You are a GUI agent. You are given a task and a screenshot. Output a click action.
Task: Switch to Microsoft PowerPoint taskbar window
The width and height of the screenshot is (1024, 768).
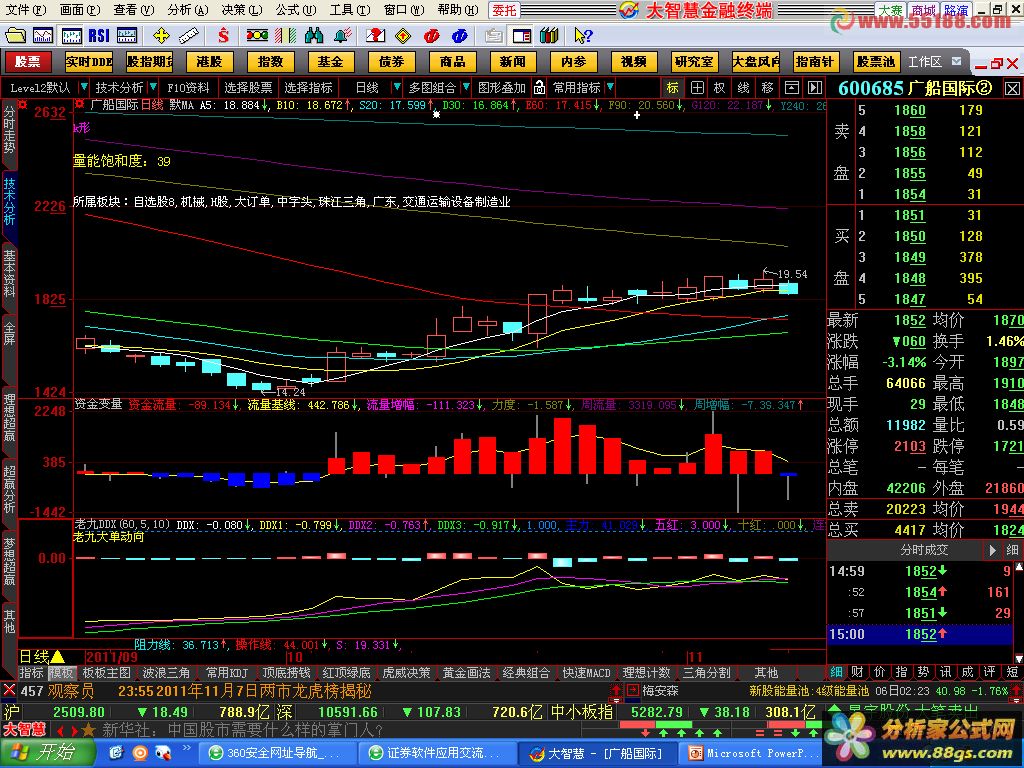point(752,753)
